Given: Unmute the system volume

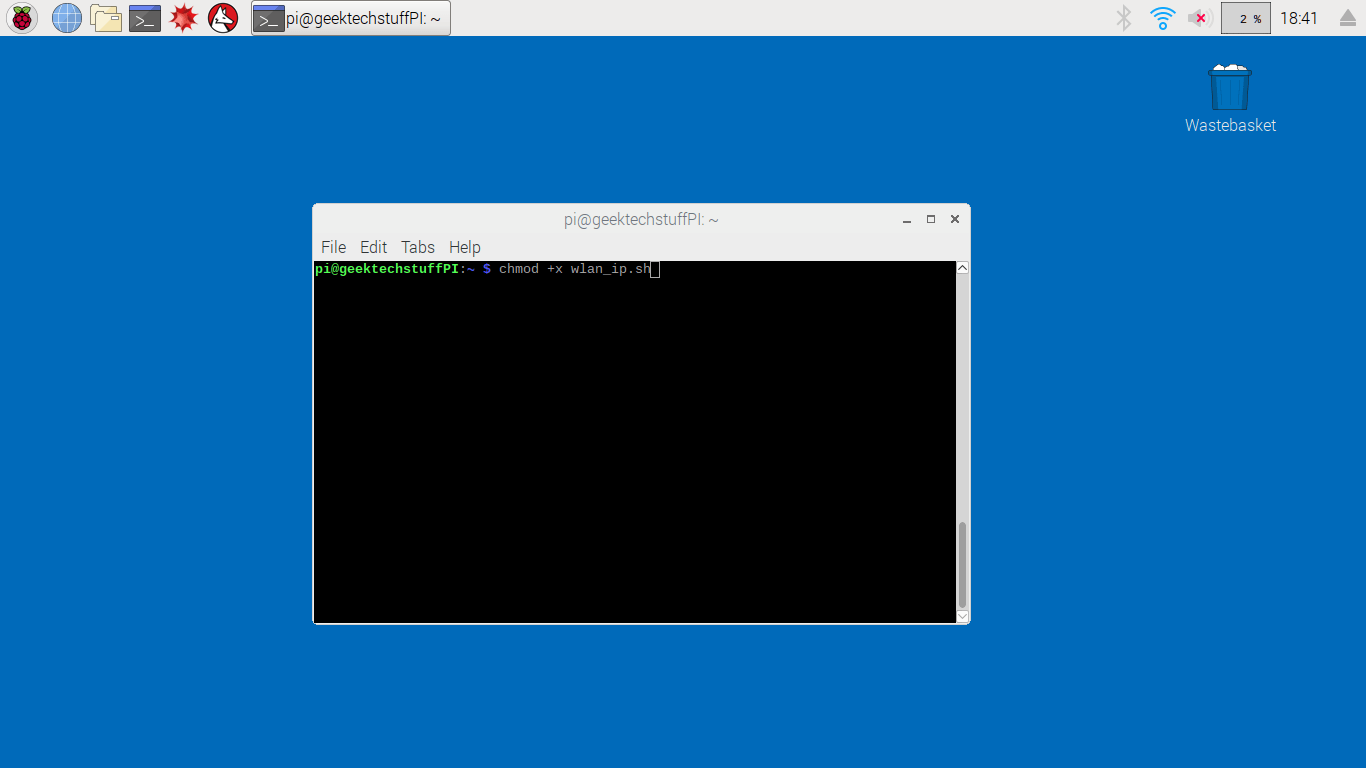Looking at the screenshot, I should tap(1198, 17).
